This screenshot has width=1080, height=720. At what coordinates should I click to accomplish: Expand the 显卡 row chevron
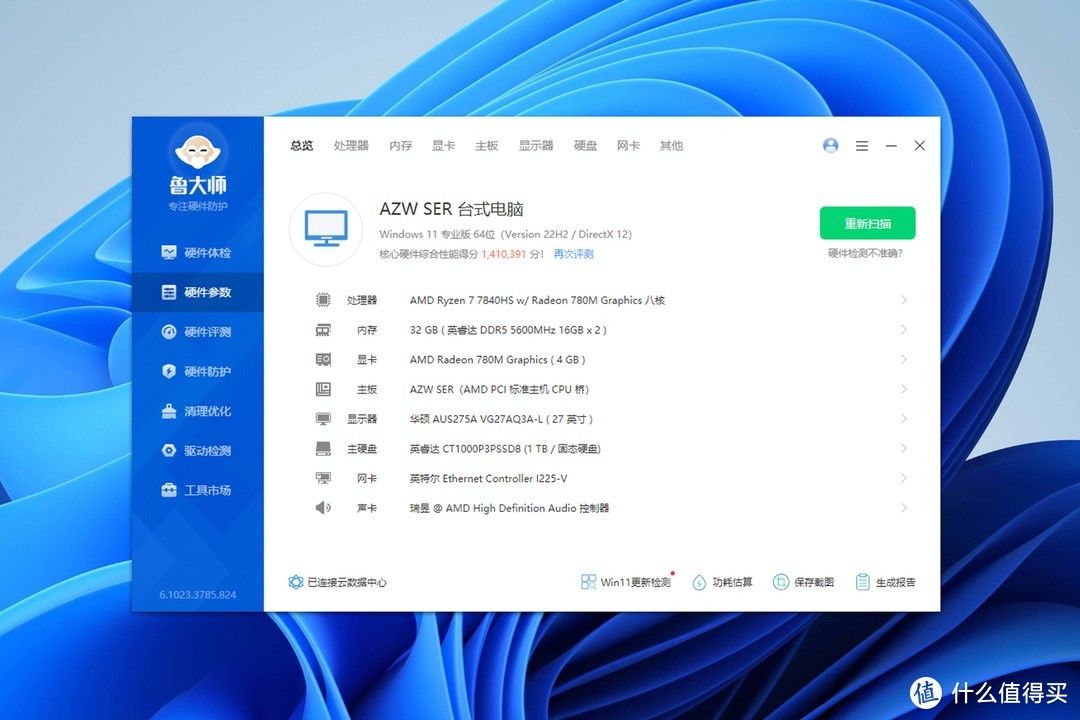pos(904,359)
